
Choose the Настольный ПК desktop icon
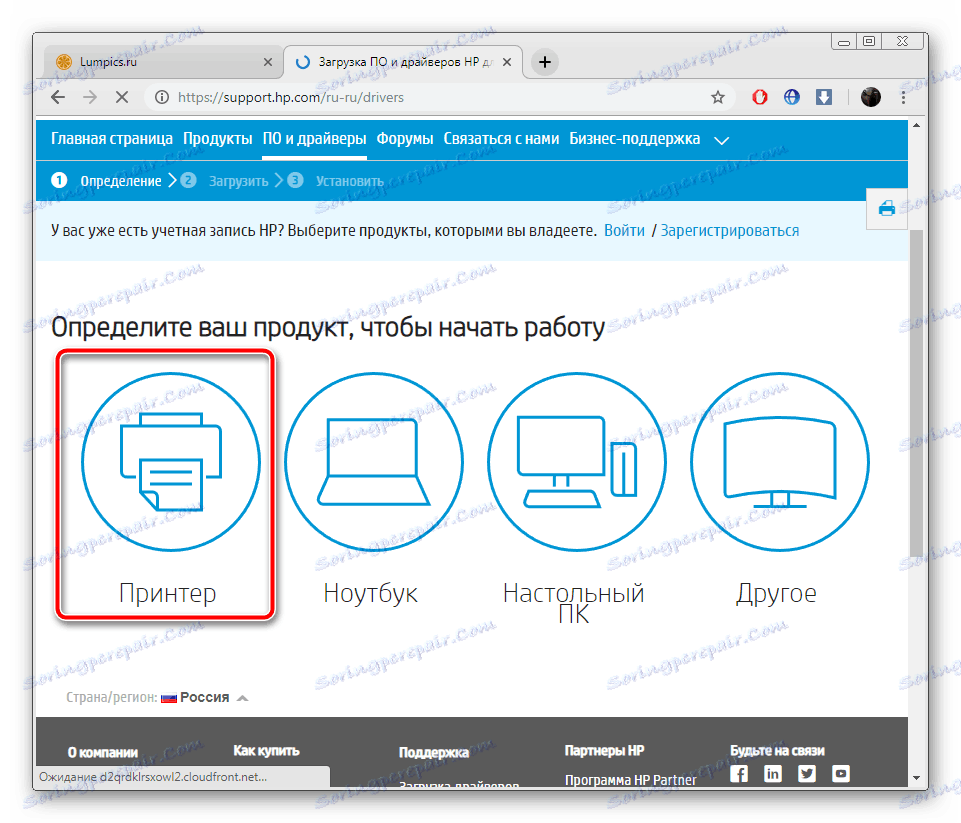[576, 461]
